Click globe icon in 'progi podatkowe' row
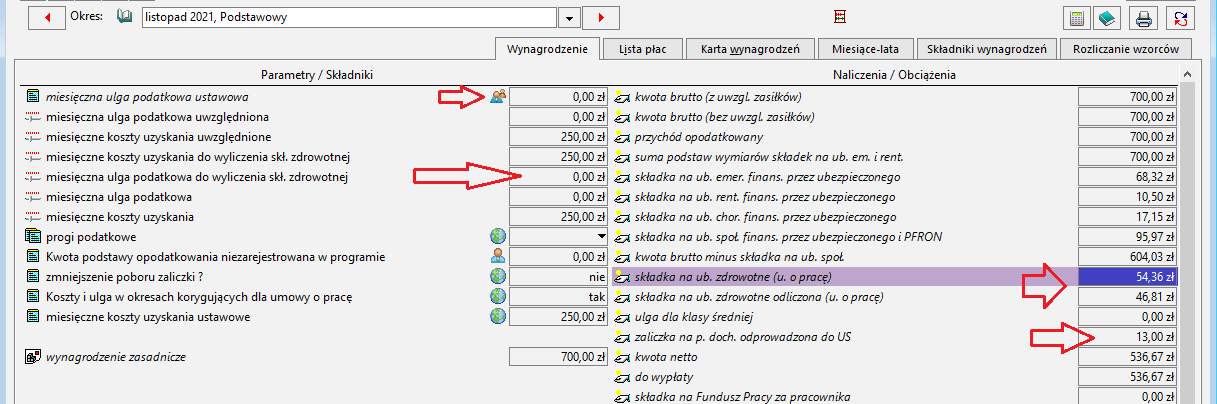1217x404 pixels. pyautogui.click(x=497, y=237)
